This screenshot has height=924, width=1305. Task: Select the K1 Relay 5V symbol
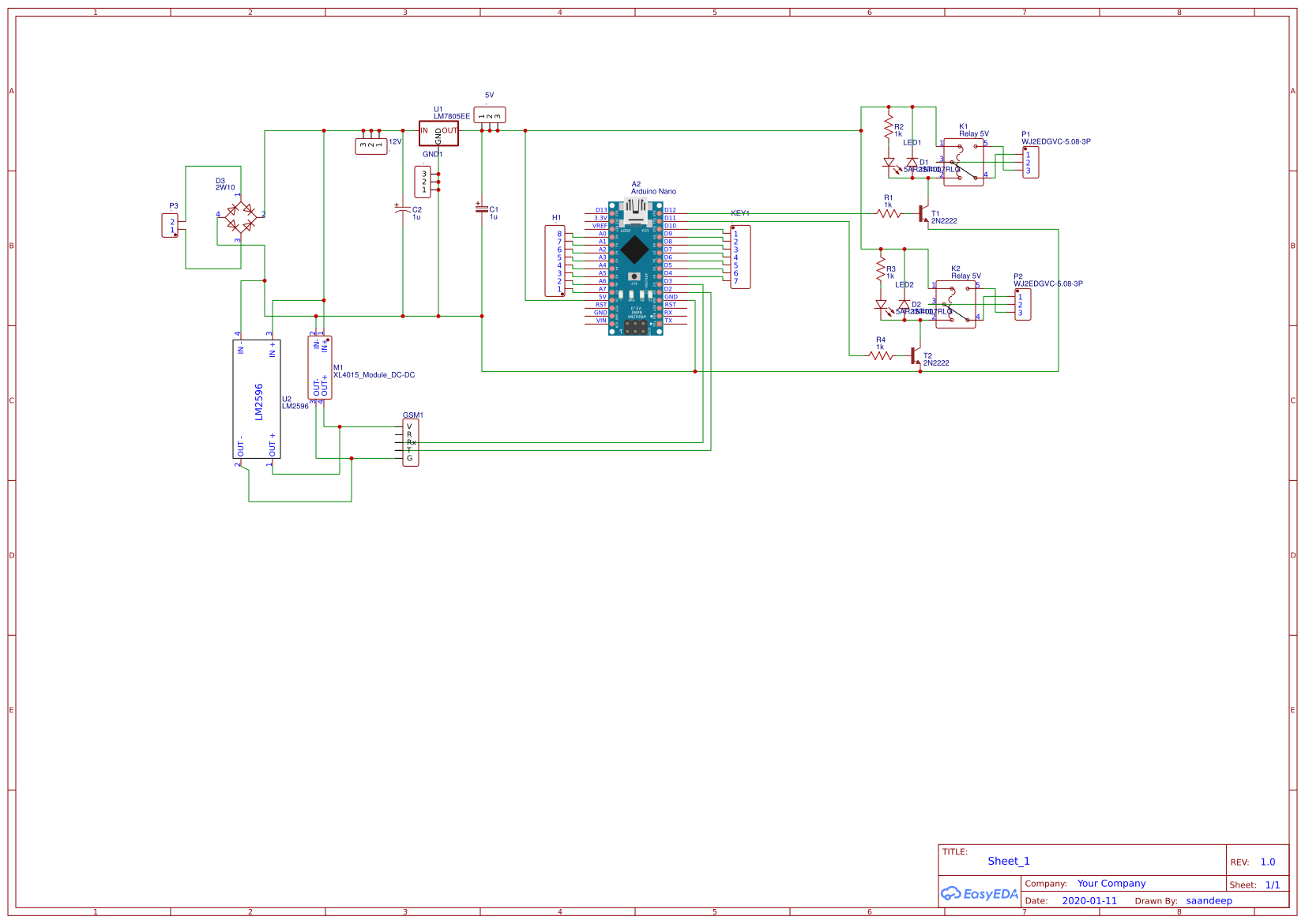[x=964, y=163]
